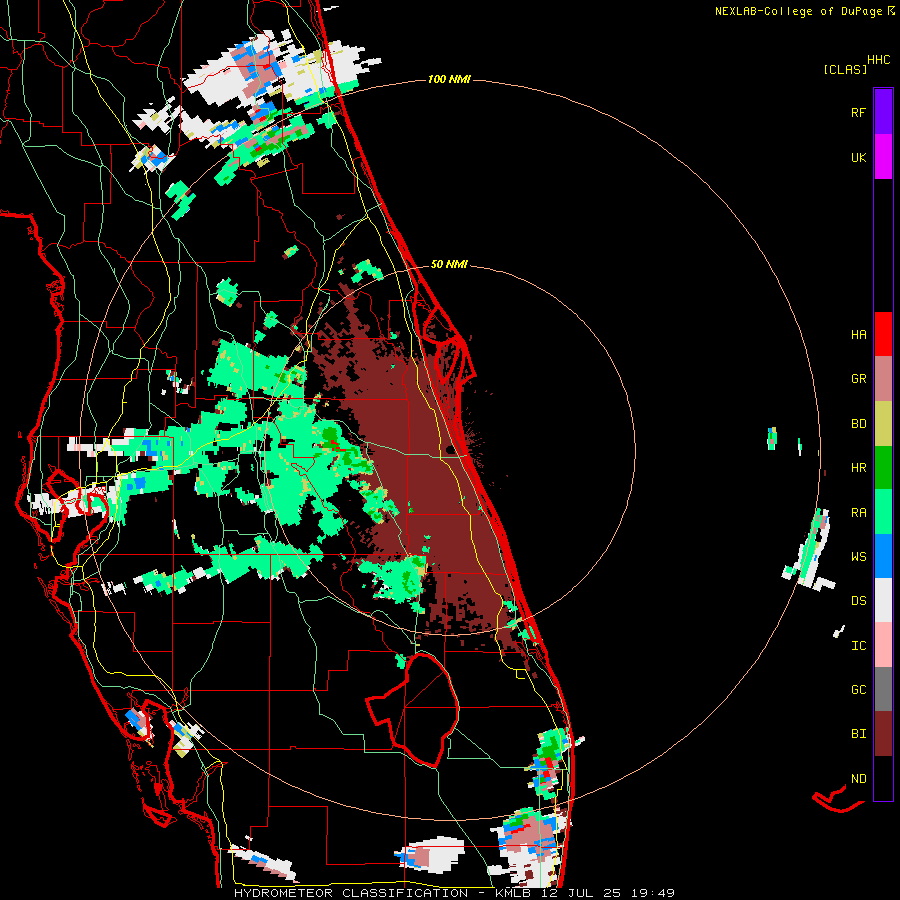This screenshot has width=900, height=900.
Task: Click the GC legend label
Action: click(x=858, y=690)
